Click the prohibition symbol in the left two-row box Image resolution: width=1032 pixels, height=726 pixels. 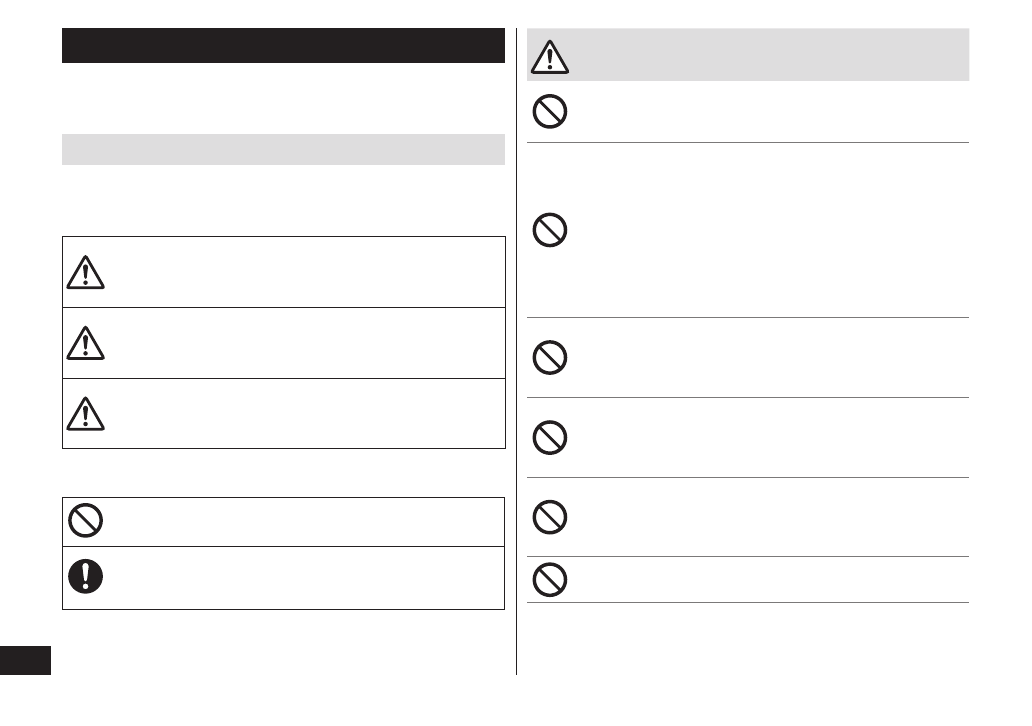(85, 522)
